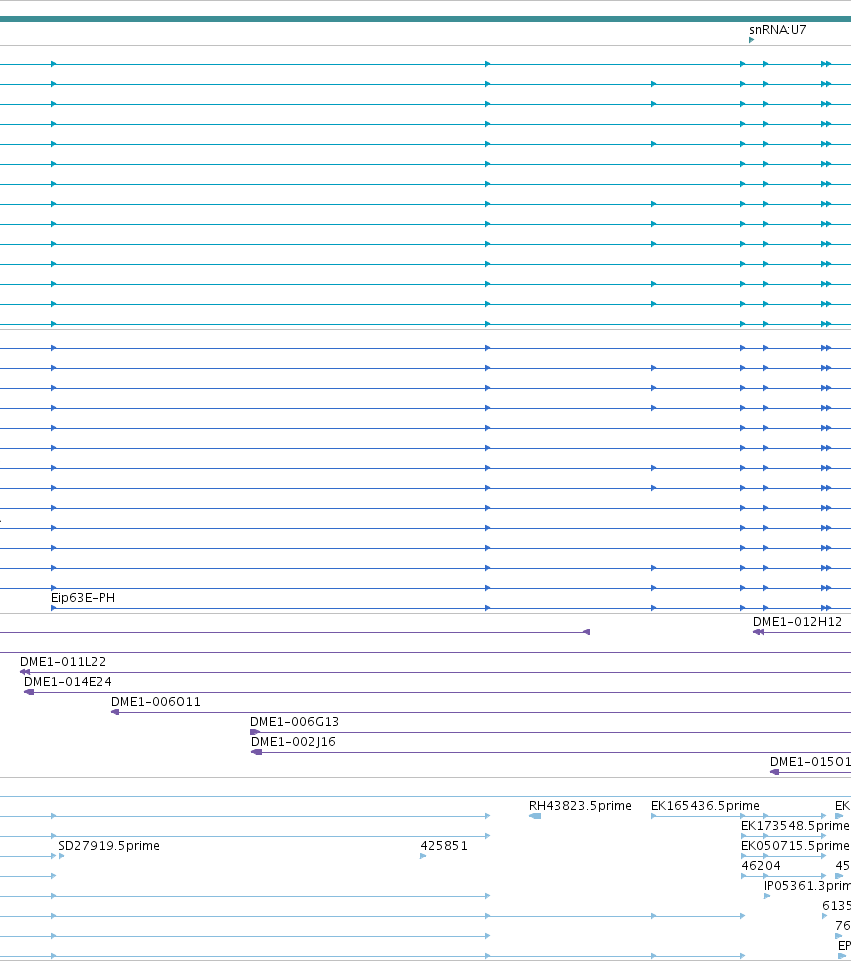Click the light blue RH43823.5prime block
Image resolution: width=851 pixels, height=961 pixels.
pos(535,816)
